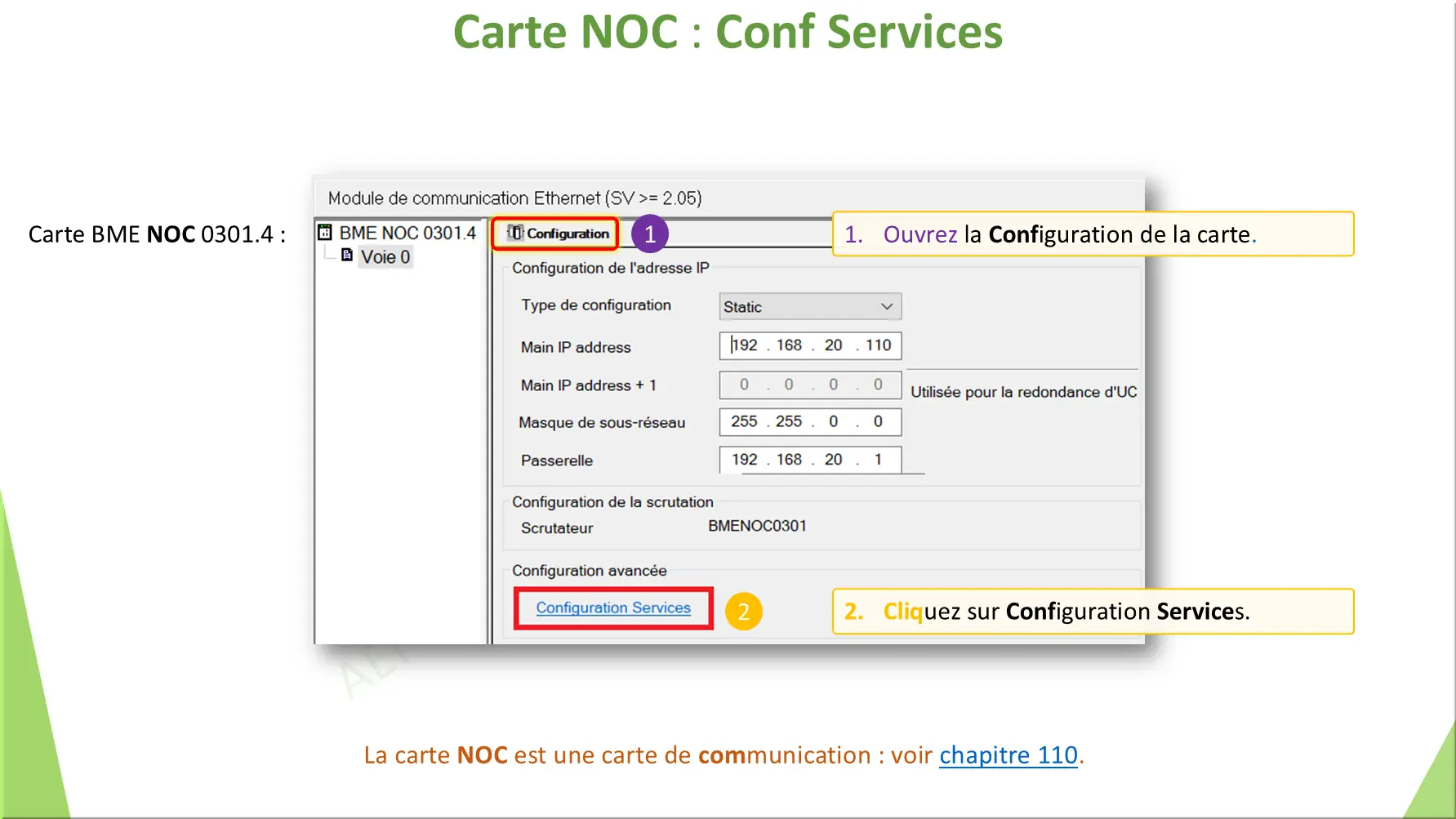This screenshot has width=1456, height=819.
Task: Click the "Cliquez sur Configuration Services" callout
Action: tap(1093, 612)
